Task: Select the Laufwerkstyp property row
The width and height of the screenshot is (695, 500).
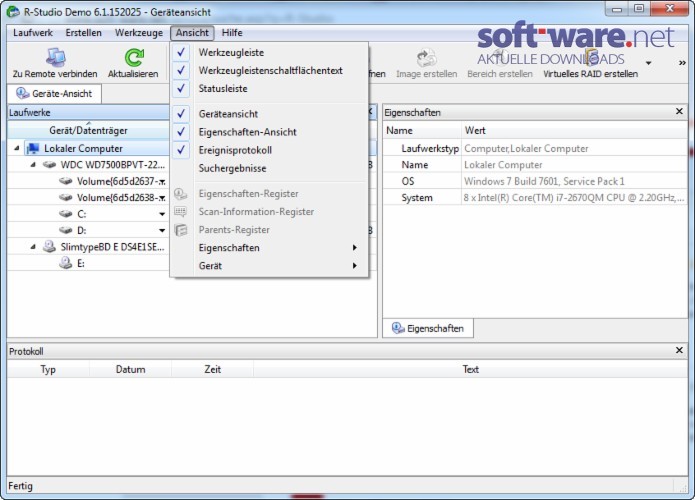Action: (x=535, y=148)
